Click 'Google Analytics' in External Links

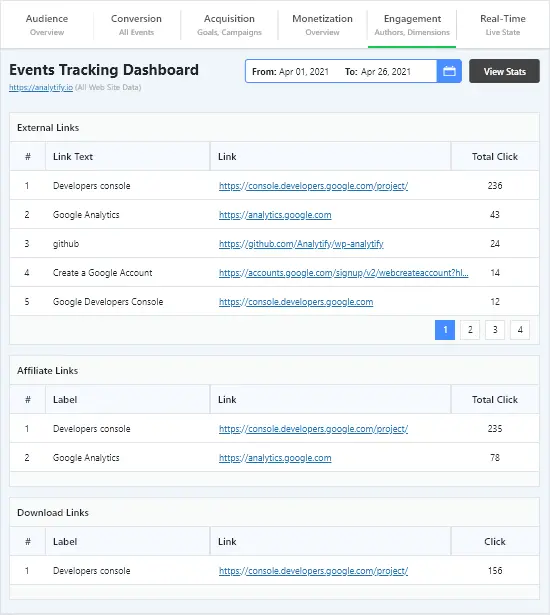(x=86, y=215)
